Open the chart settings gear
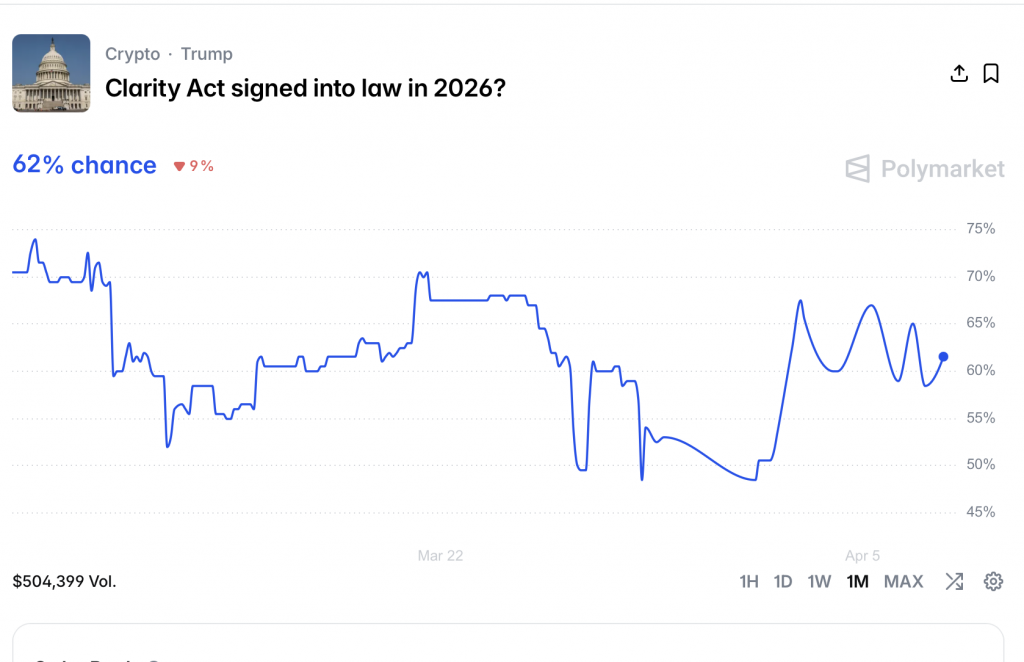 point(993,581)
